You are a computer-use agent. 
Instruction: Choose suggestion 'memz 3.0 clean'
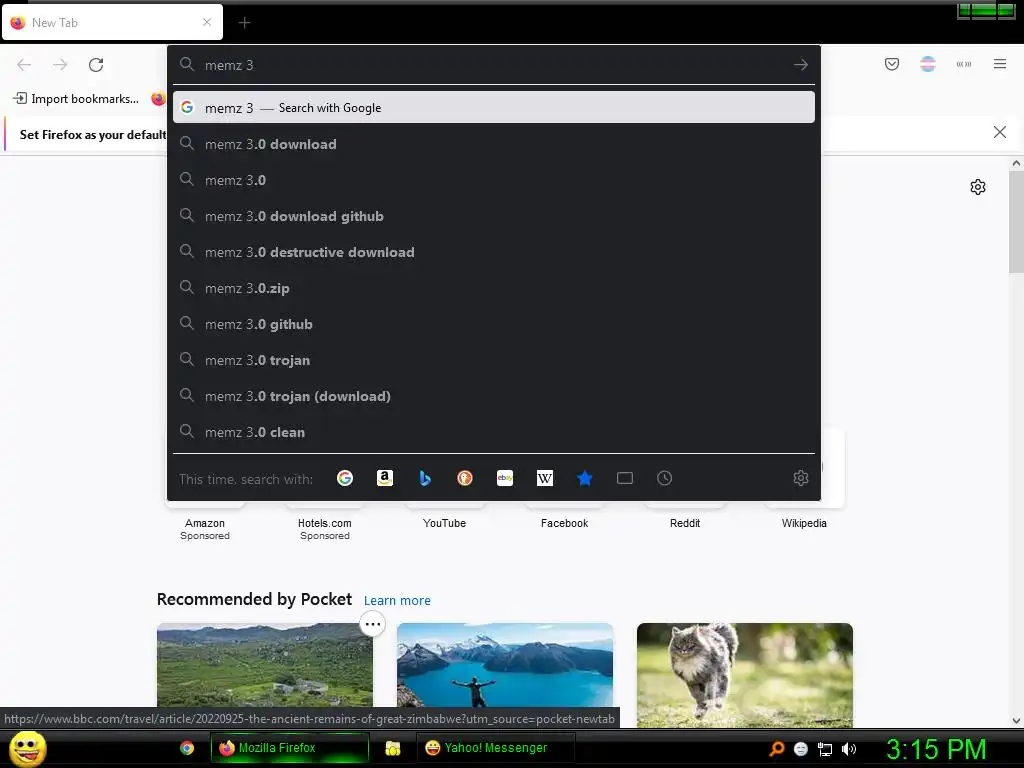pos(494,432)
